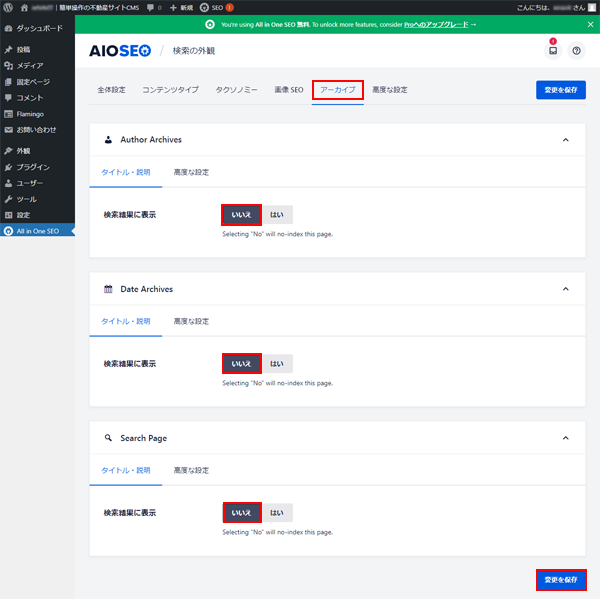Viewport: 600px width, 599px height.
Task: Dismiss the green upgrade banner
Action: pyautogui.click(x=590, y=24)
